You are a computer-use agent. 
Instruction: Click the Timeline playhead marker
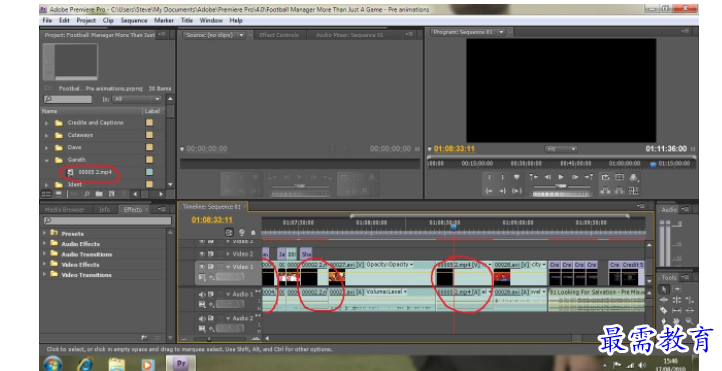coord(454,226)
